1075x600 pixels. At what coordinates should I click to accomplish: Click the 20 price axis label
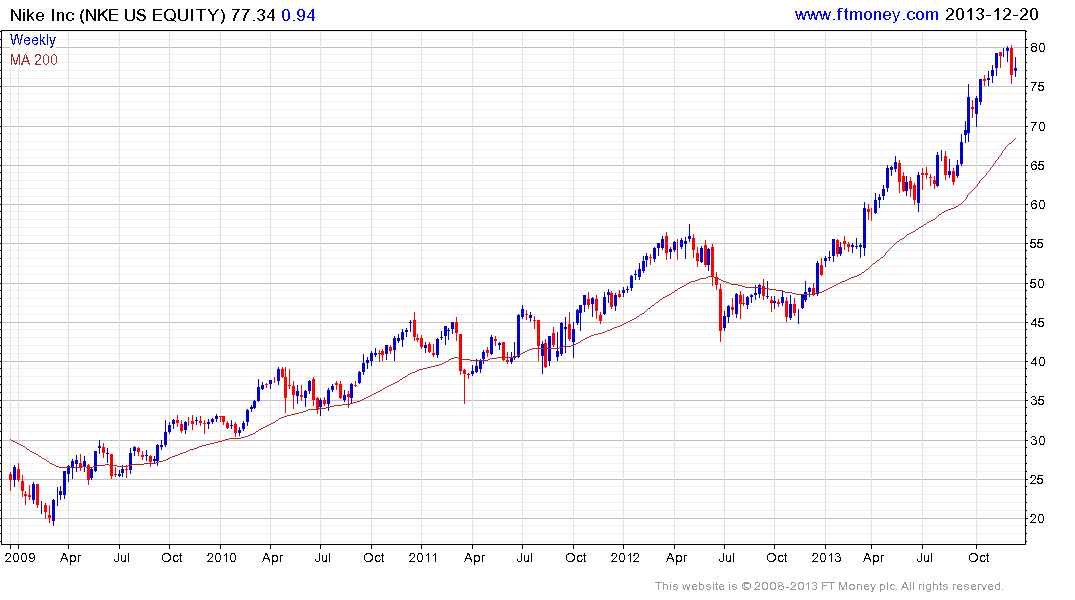pos(1037,518)
